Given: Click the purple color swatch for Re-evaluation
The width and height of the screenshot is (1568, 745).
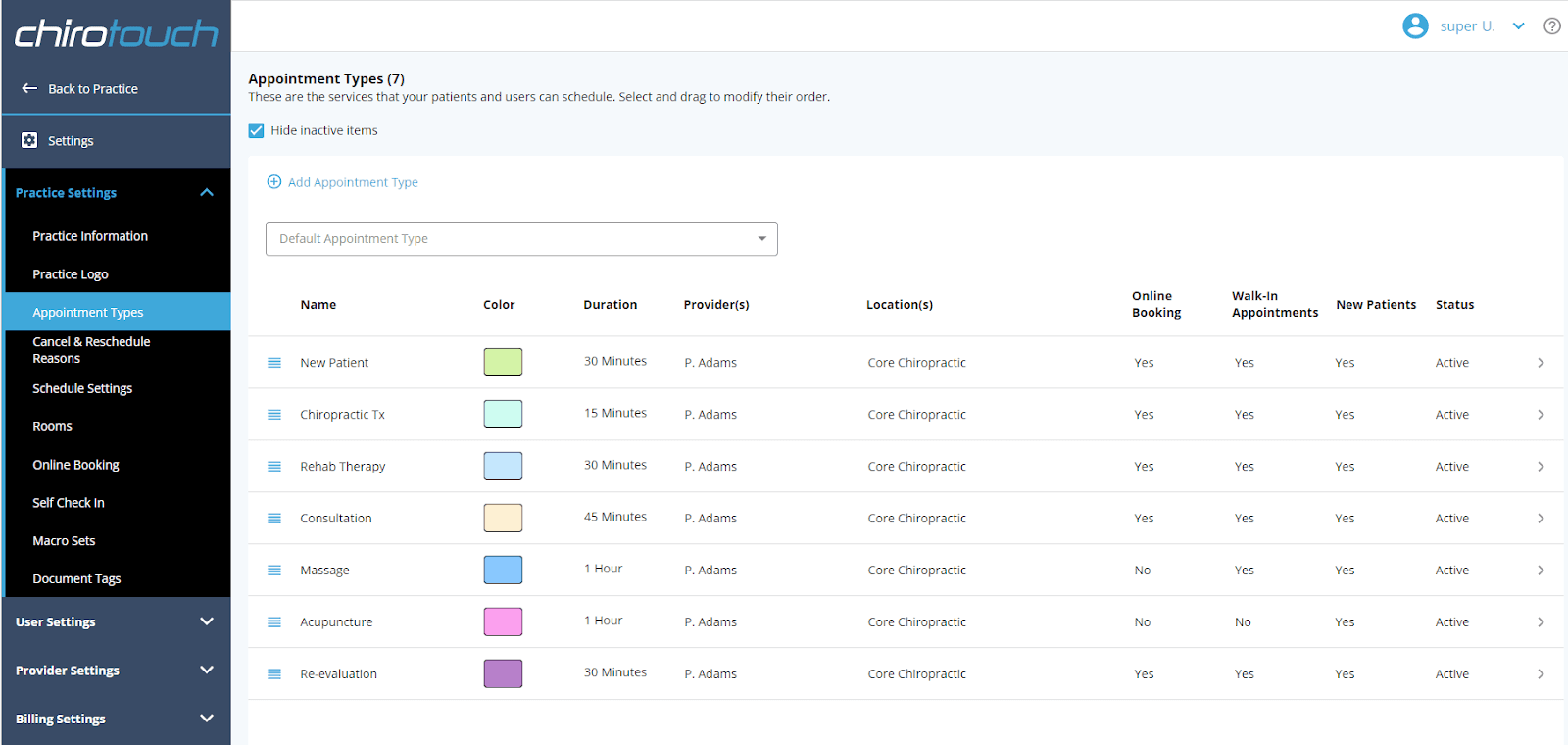Looking at the screenshot, I should click(503, 673).
